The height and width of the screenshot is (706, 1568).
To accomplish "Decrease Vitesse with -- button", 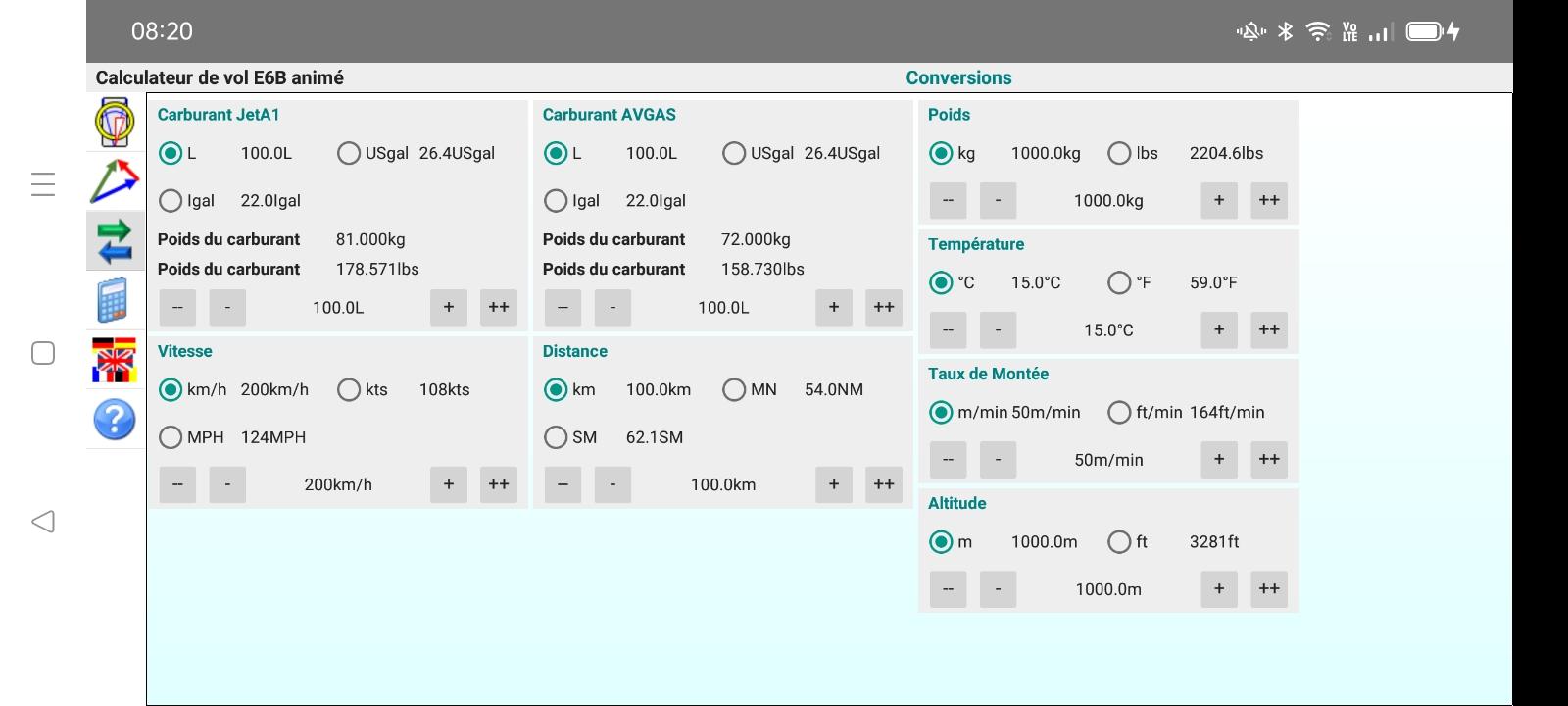I will [x=177, y=484].
